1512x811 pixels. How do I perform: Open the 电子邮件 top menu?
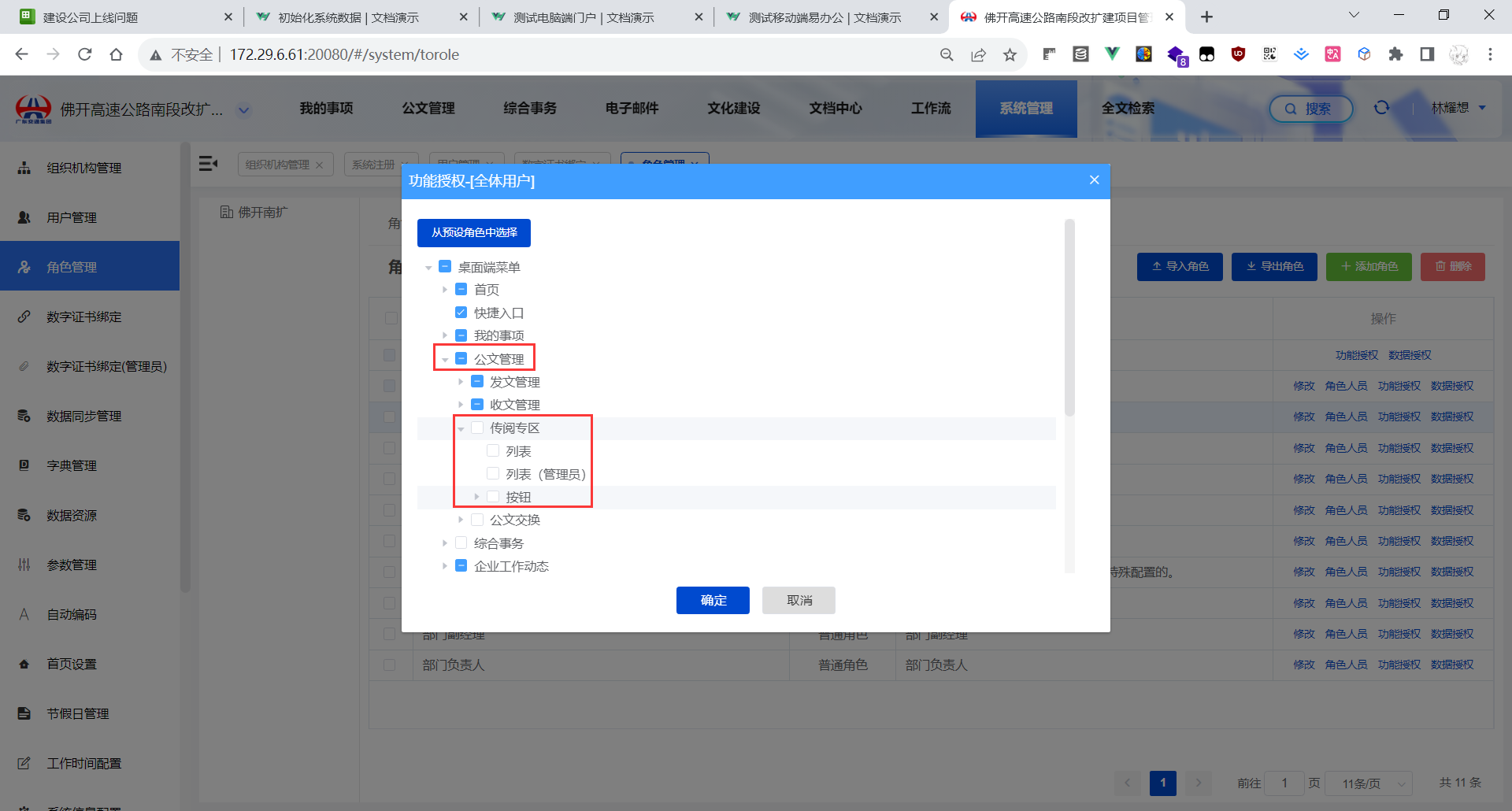click(x=632, y=109)
